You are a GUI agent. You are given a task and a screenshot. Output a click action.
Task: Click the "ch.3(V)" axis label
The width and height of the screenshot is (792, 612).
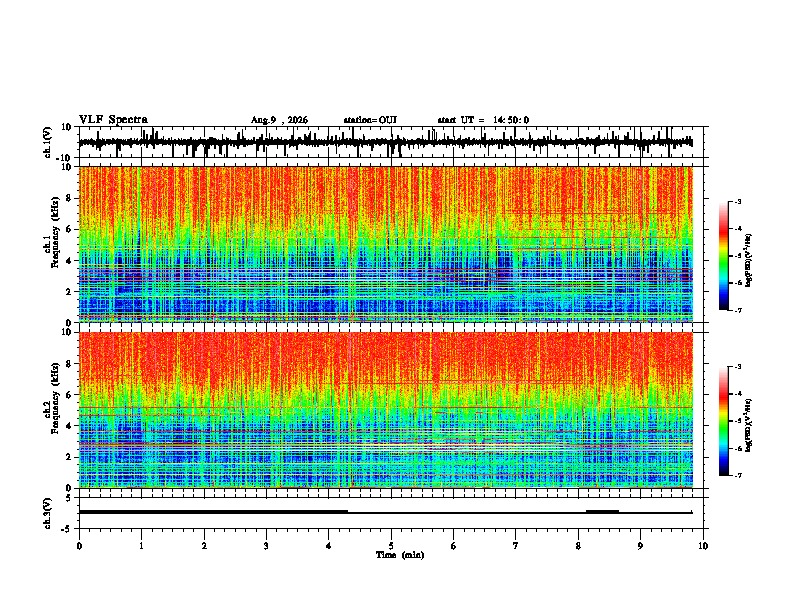[x=48, y=514]
